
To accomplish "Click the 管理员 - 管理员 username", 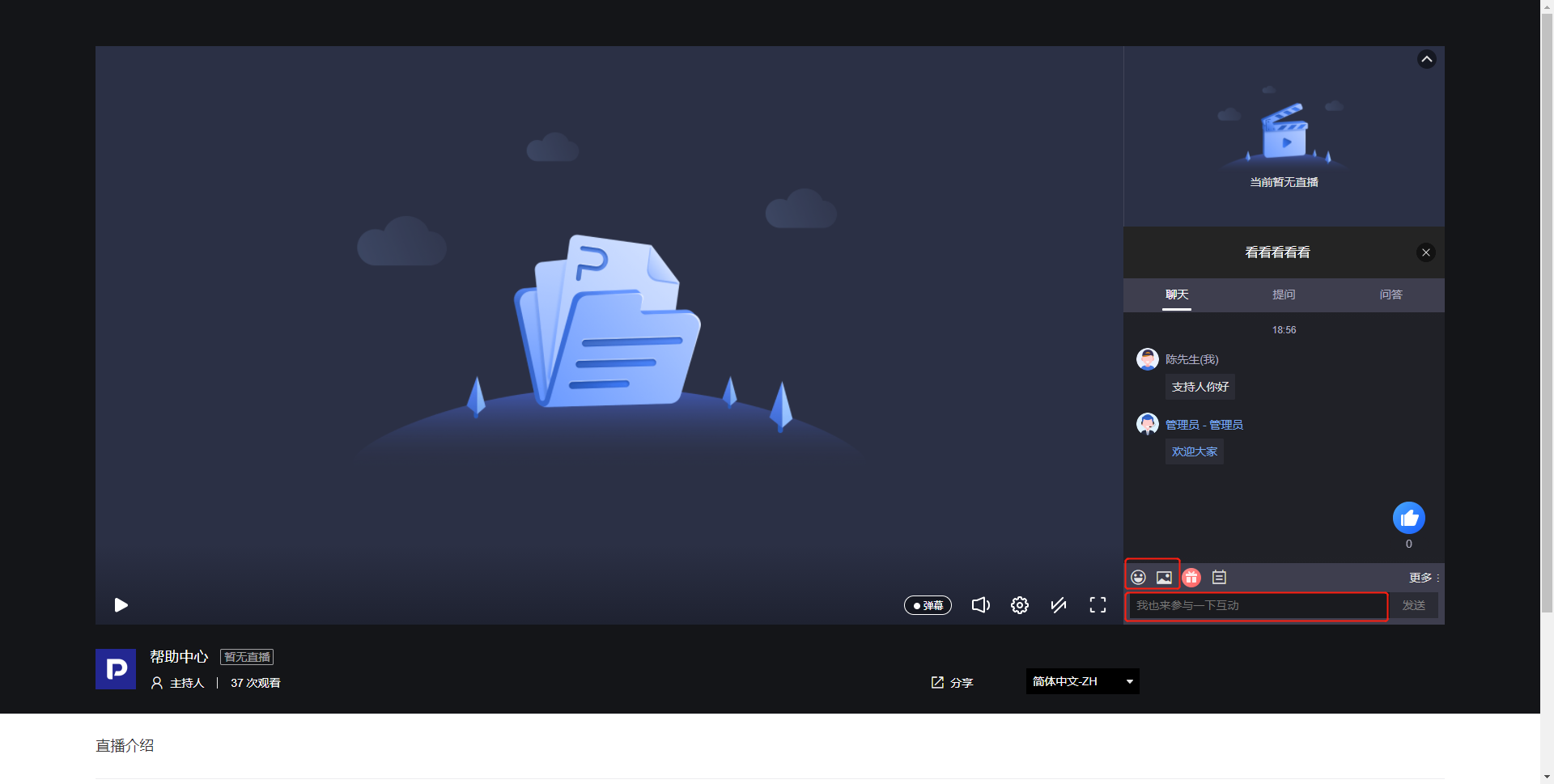I will coord(1204,425).
